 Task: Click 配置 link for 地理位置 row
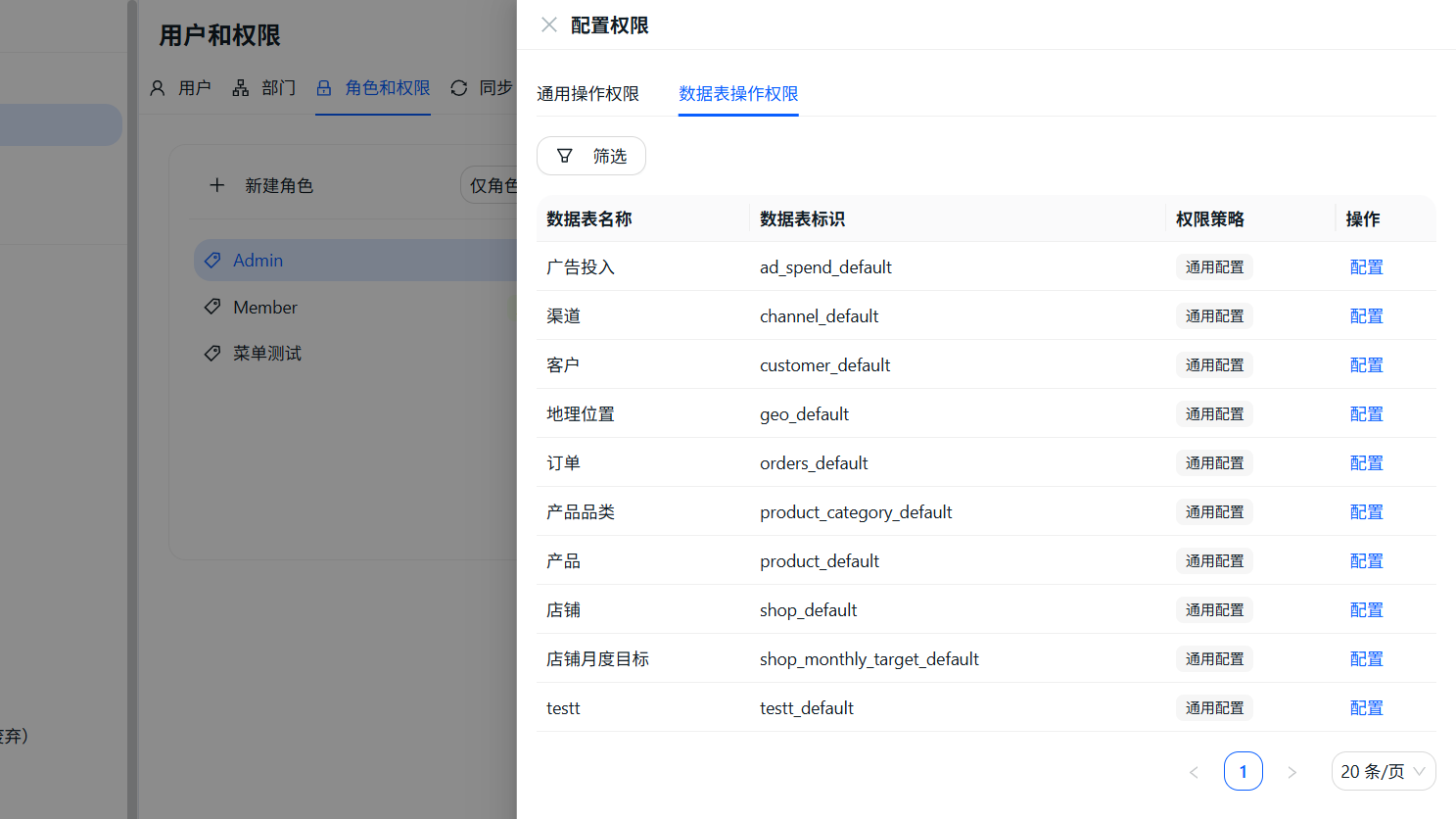point(1366,414)
